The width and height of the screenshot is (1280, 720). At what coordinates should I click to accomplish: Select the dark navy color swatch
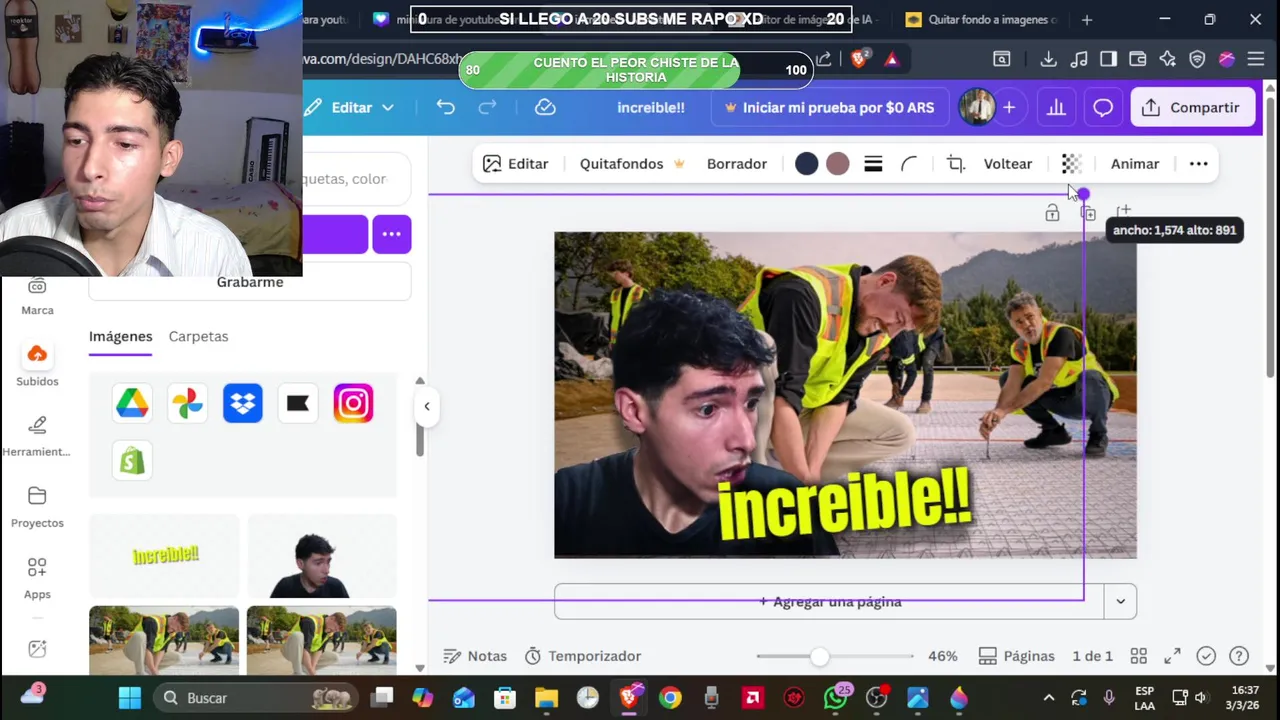[806, 164]
